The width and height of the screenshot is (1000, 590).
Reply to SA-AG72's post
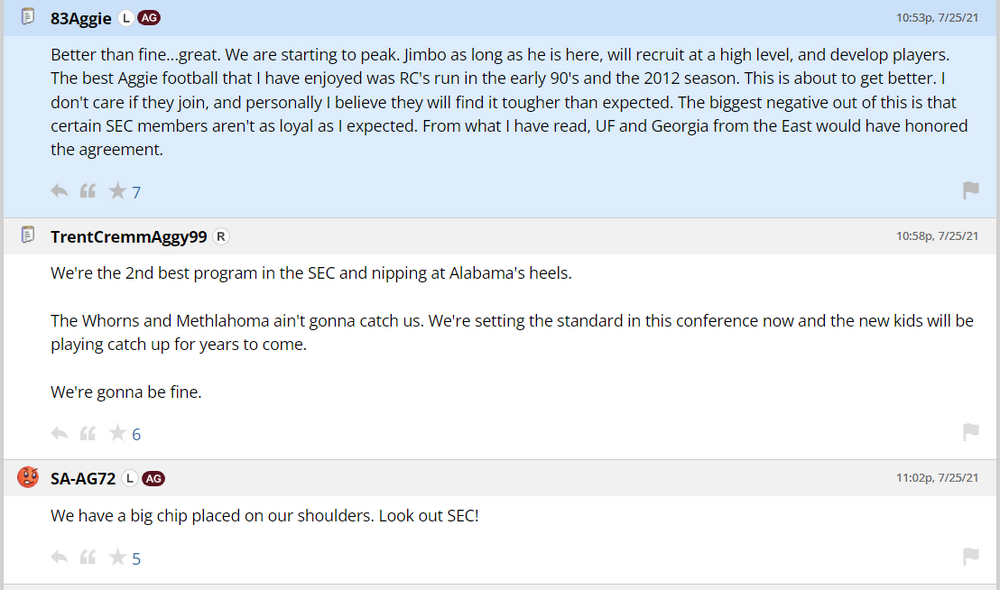[x=59, y=557]
